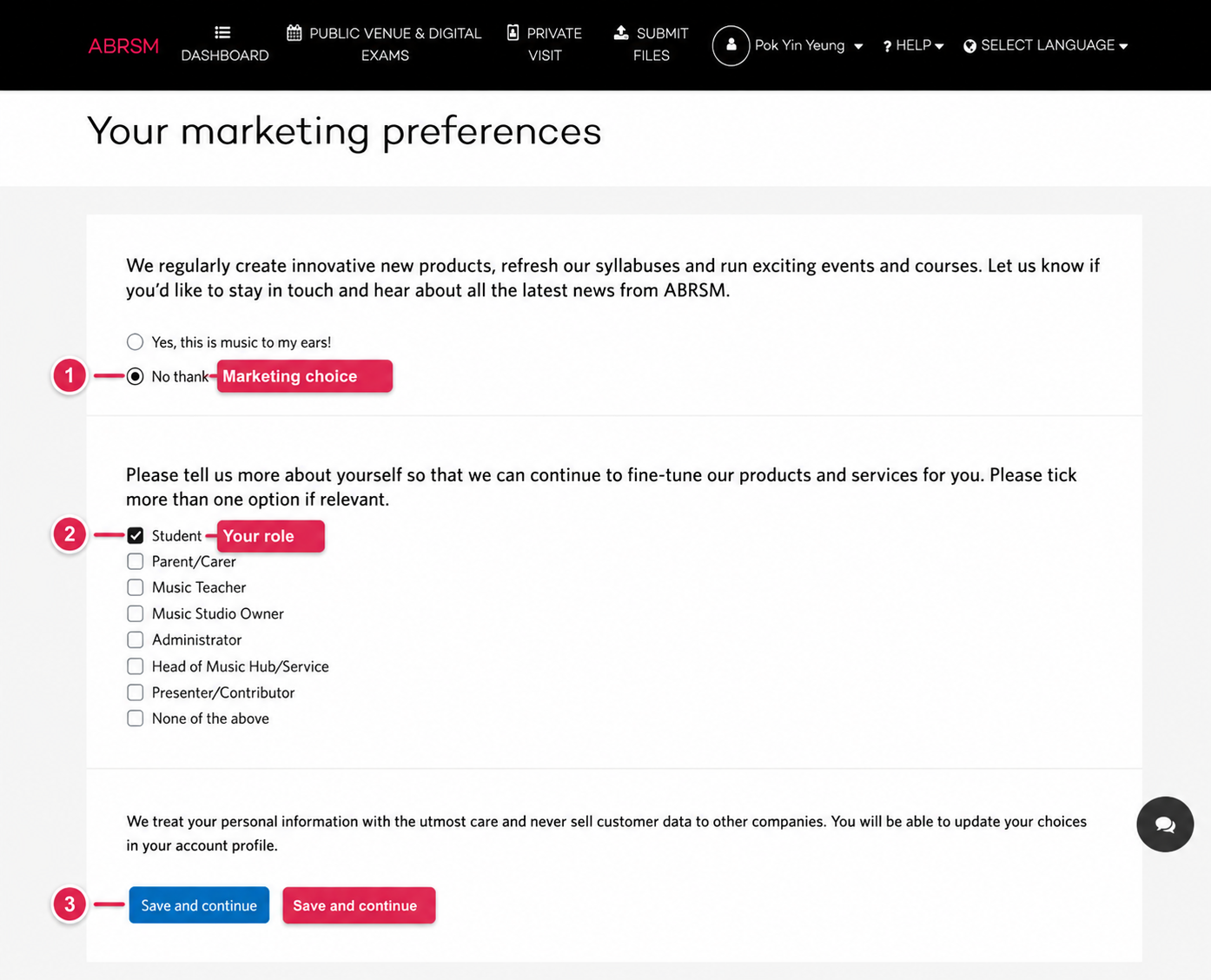The width and height of the screenshot is (1211, 980).
Task: Uncheck the Student checkbox
Action: [135, 535]
